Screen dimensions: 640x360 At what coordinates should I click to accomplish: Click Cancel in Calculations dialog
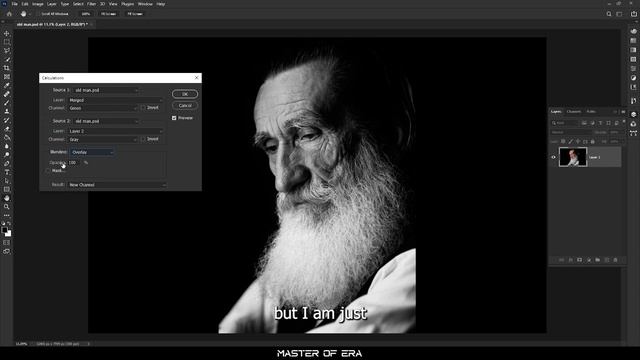click(x=185, y=106)
